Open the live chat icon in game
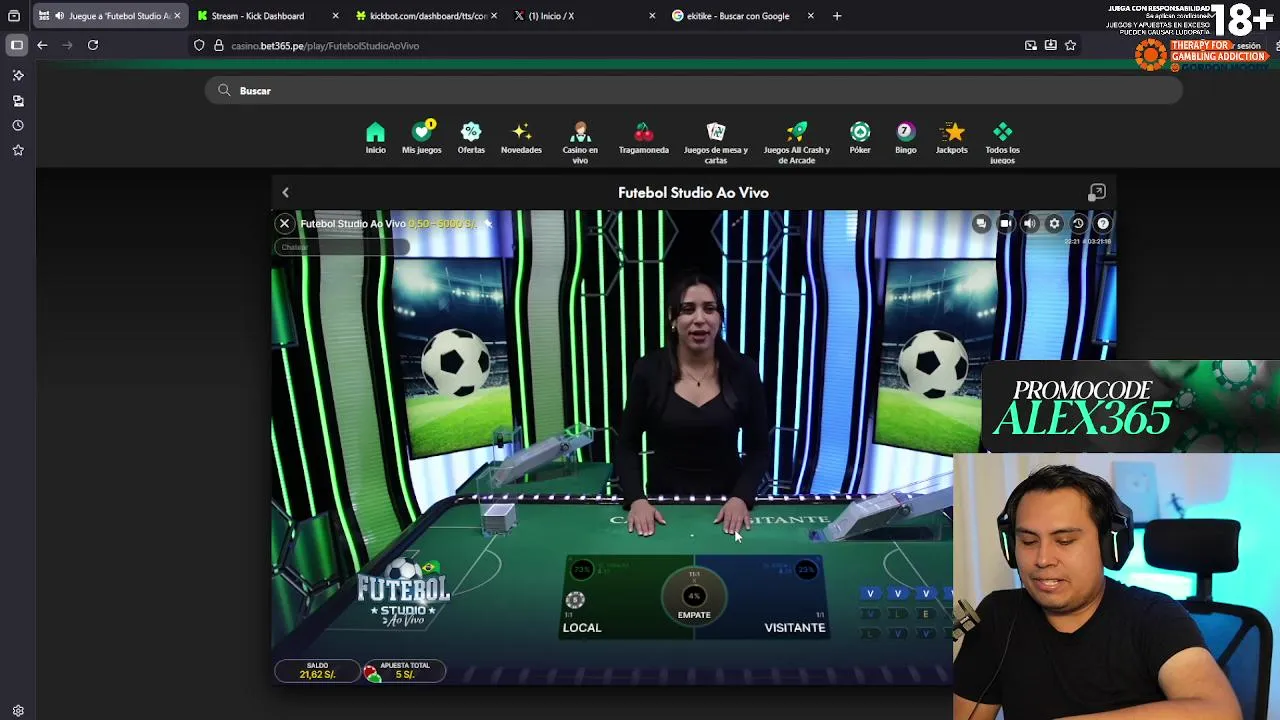1280x720 pixels. [981, 224]
